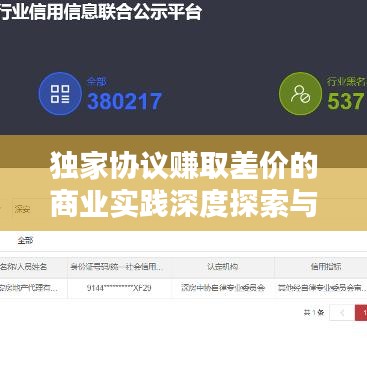Click the previous page arrow in pagination

click(x=342, y=313)
